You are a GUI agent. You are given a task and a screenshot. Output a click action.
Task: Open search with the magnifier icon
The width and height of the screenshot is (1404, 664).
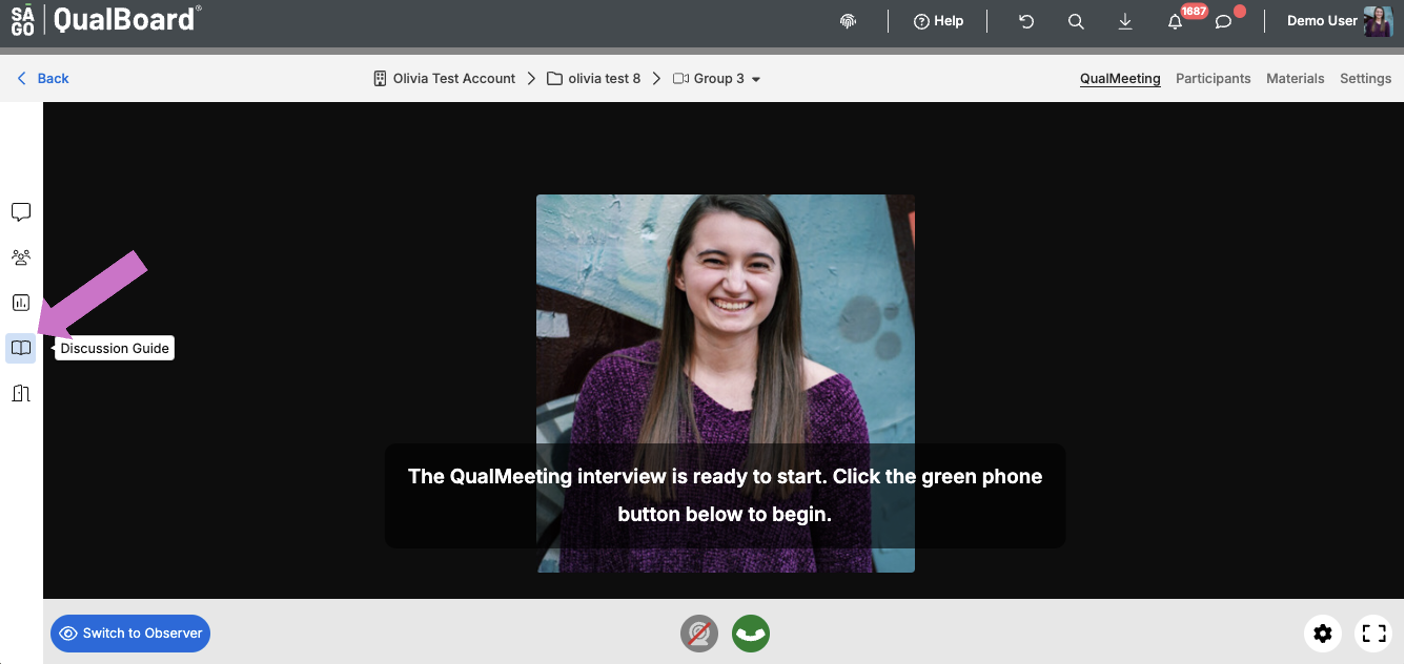[1076, 21]
